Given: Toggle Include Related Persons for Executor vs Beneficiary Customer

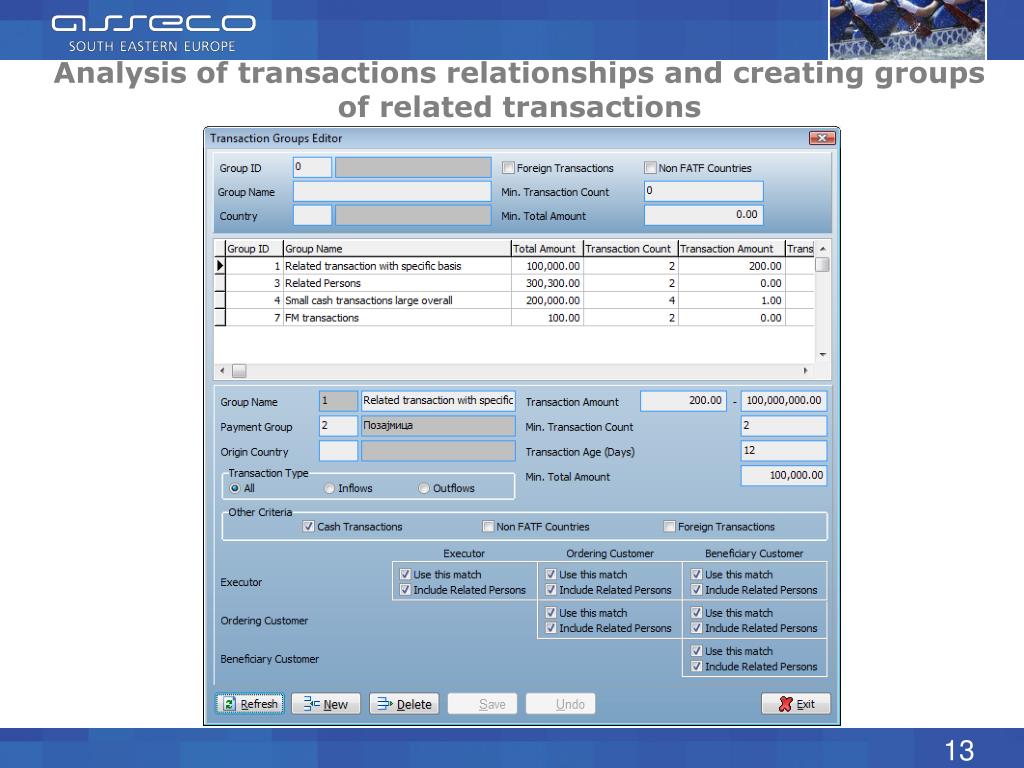Looking at the screenshot, I should pyautogui.click(x=697, y=590).
